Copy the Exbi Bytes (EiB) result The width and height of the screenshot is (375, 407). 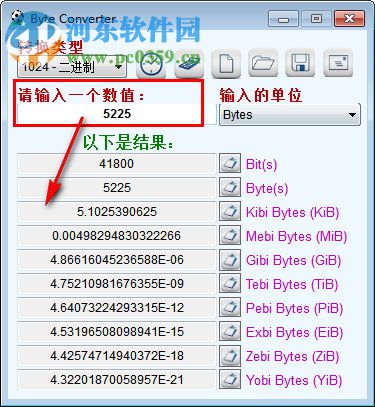pos(230,331)
